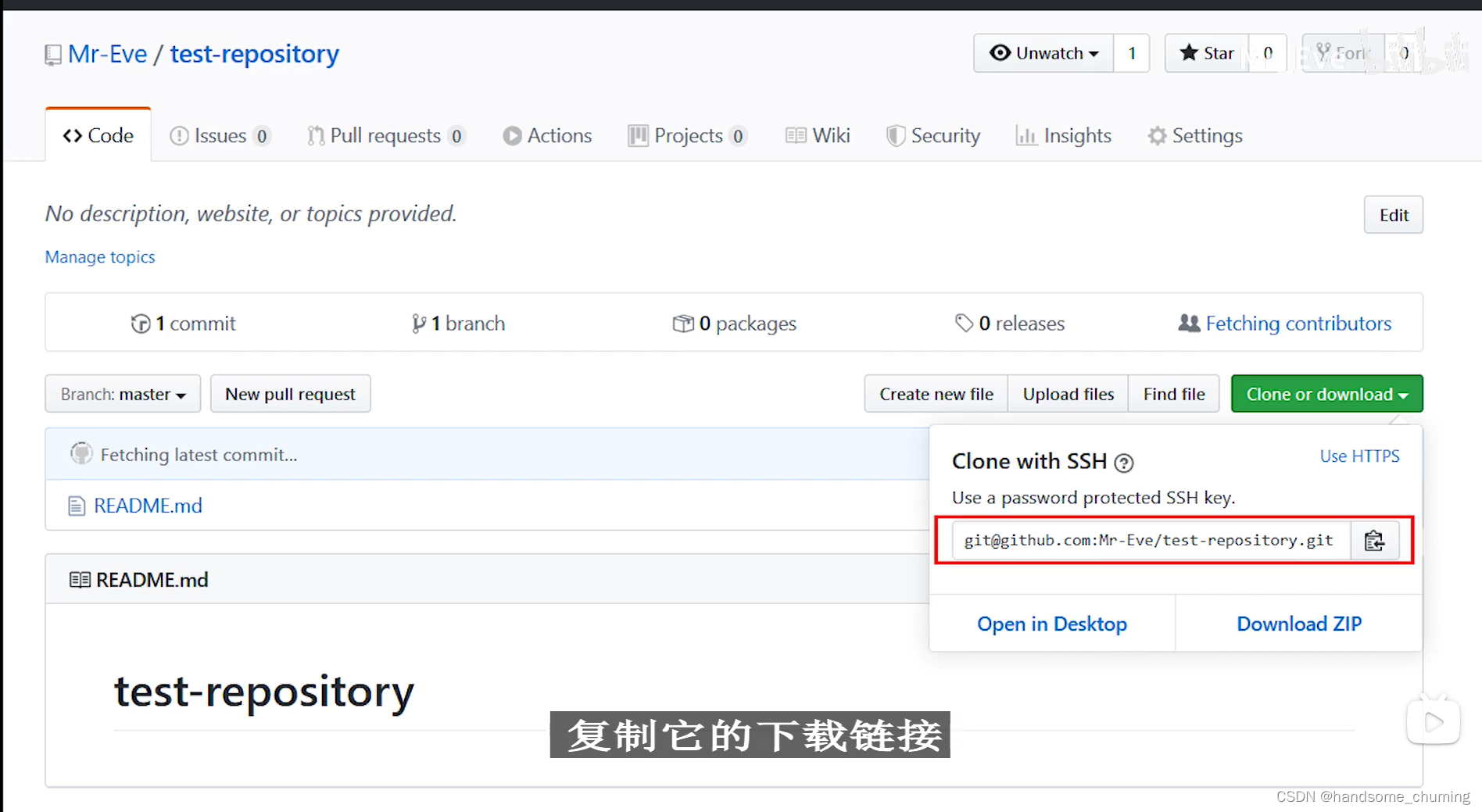Viewport: 1482px width, 812px height.
Task: Click 'Use a password protected SSH key.' text
Action: pyautogui.click(x=1094, y=498)
